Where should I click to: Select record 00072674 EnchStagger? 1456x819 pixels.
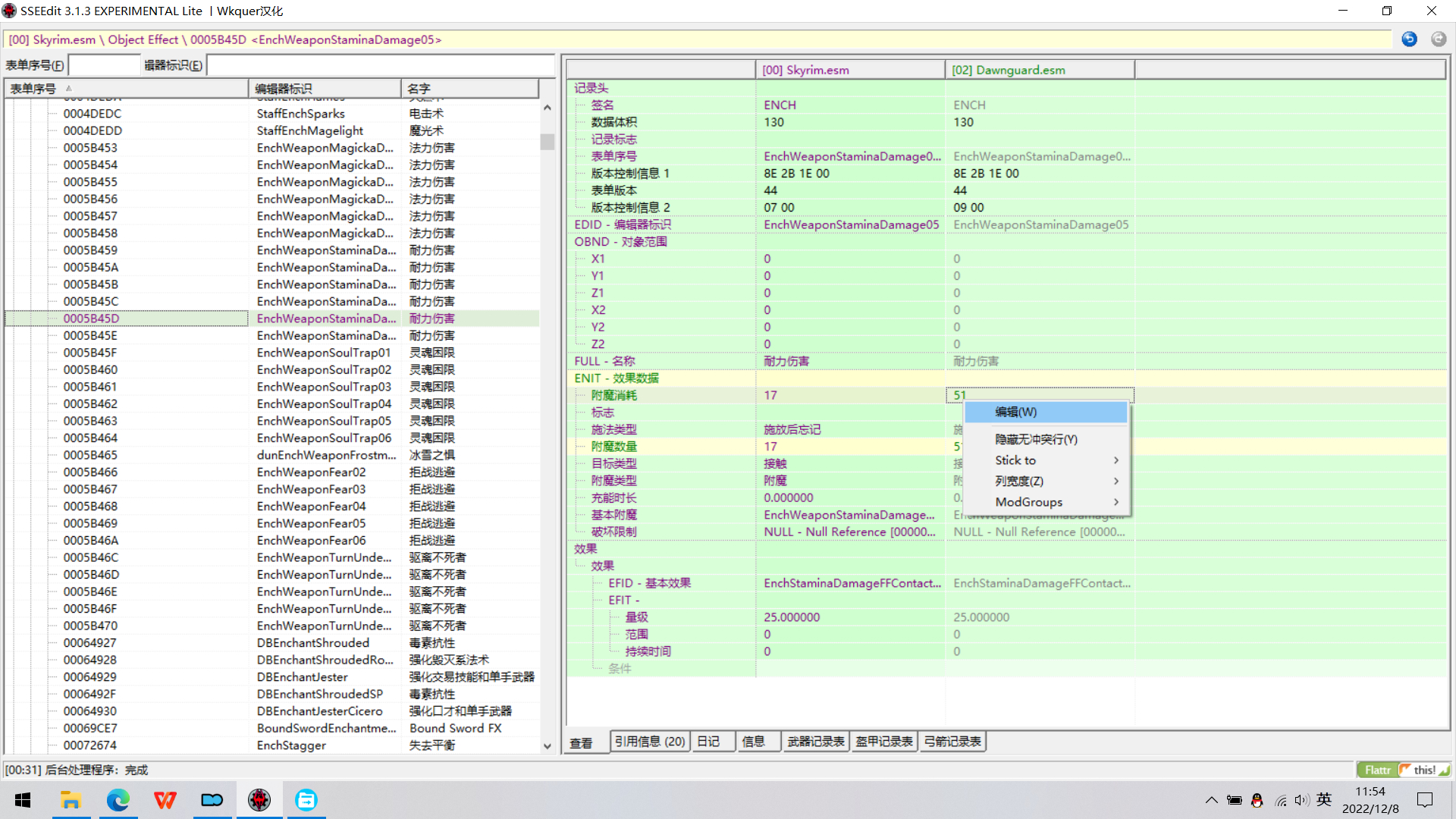click(x=272, y=745)
